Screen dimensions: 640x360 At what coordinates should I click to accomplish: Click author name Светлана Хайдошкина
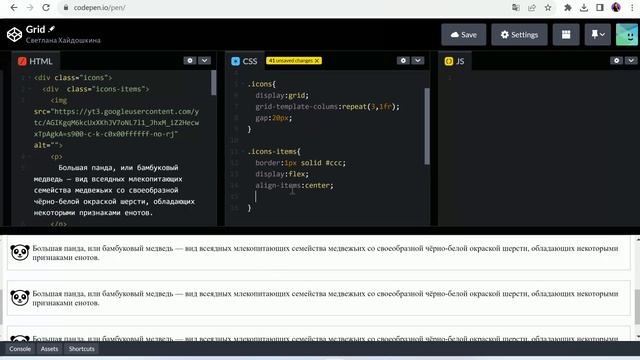pos(63,40)
